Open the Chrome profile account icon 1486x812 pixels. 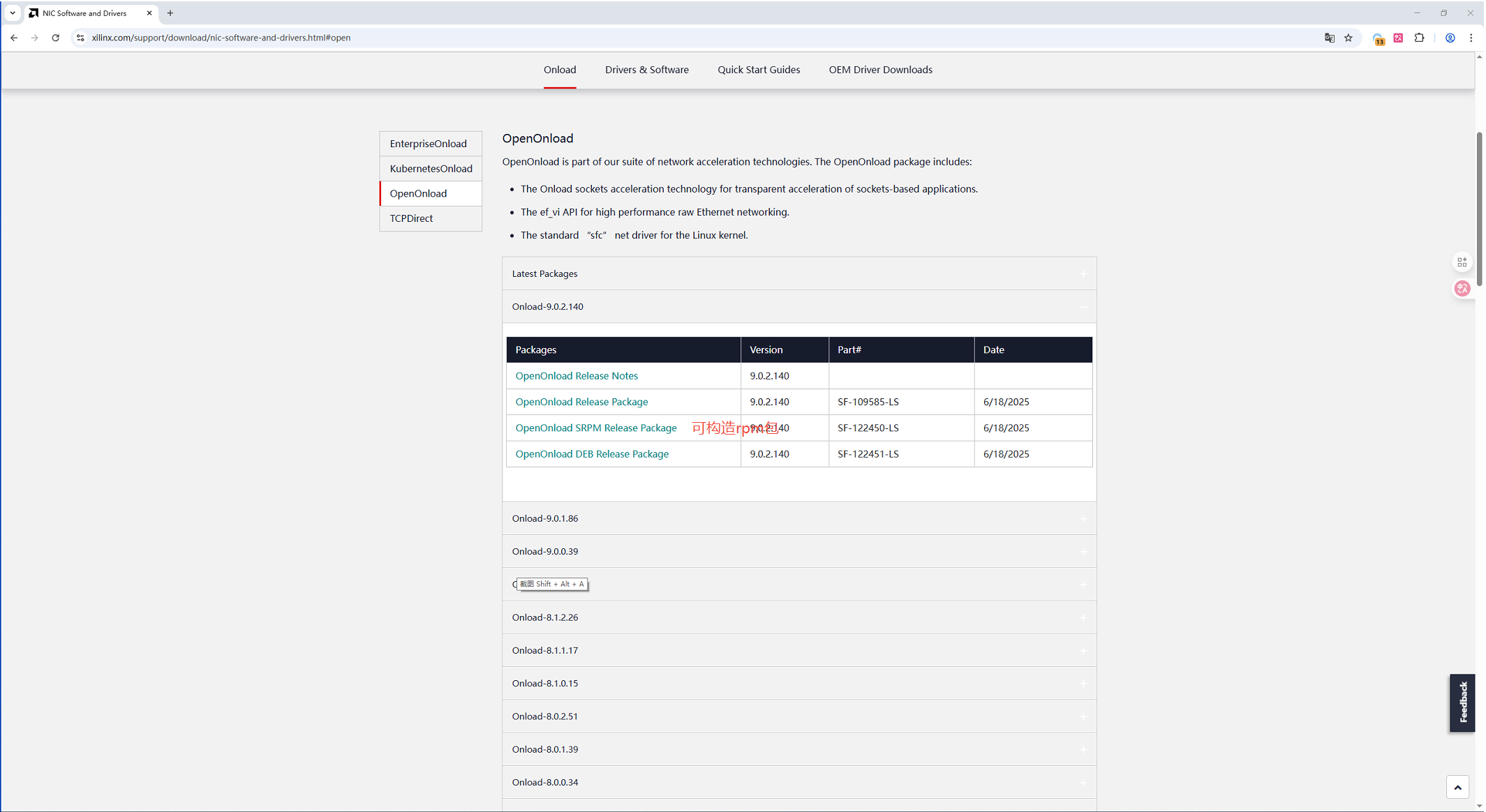pos(1450,38)
